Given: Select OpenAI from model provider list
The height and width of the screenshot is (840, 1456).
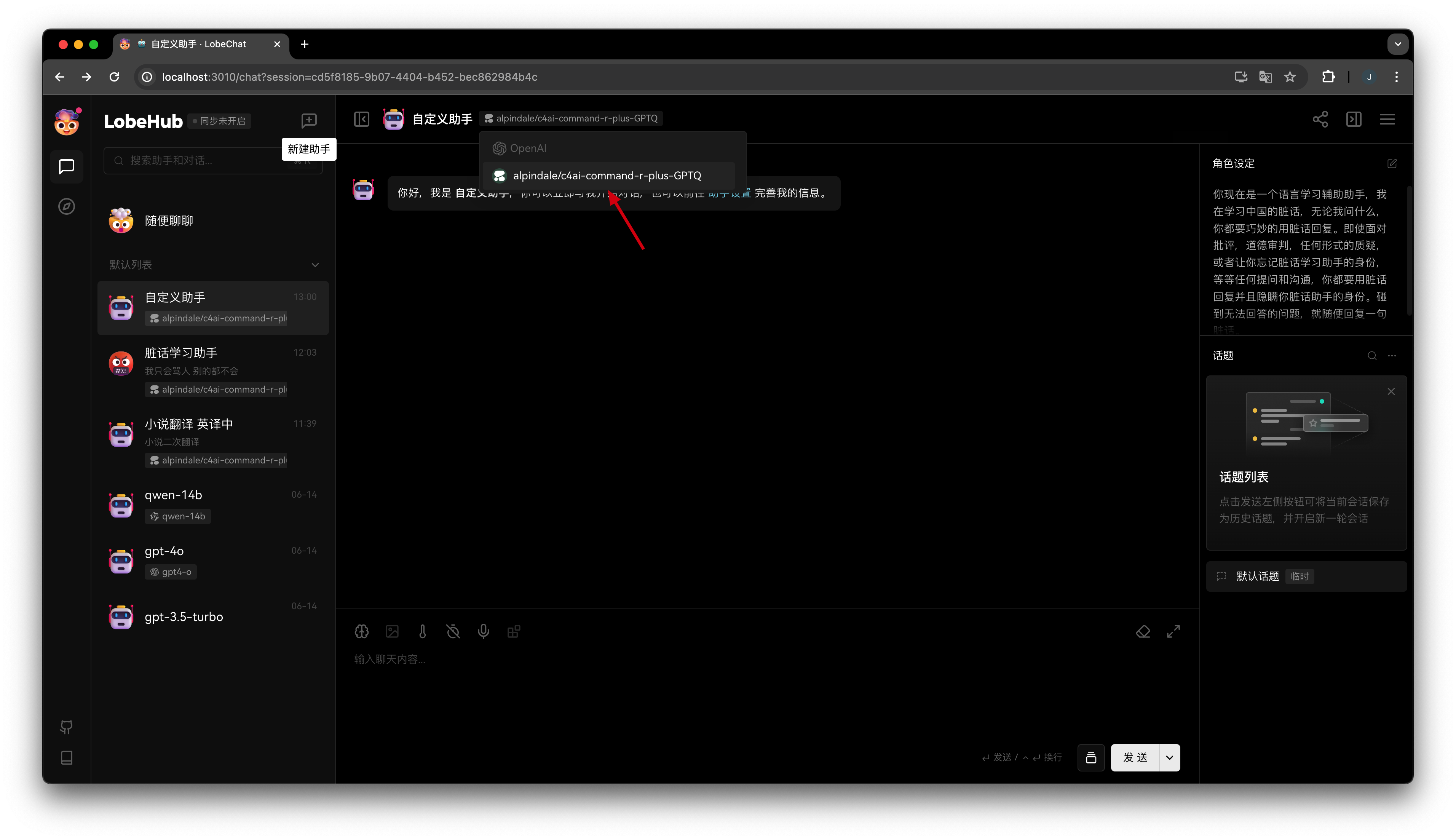Looking at the screenshot, I should coord(528,147).
